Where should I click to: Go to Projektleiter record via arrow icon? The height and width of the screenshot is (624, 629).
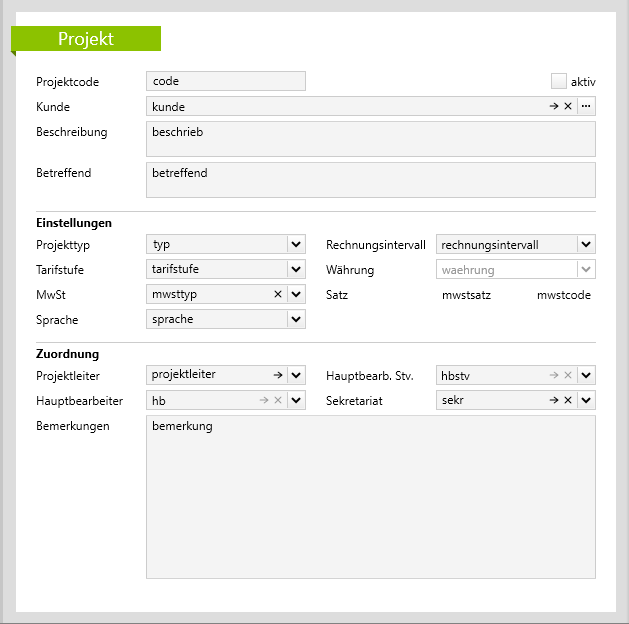[x=278, y=375]
